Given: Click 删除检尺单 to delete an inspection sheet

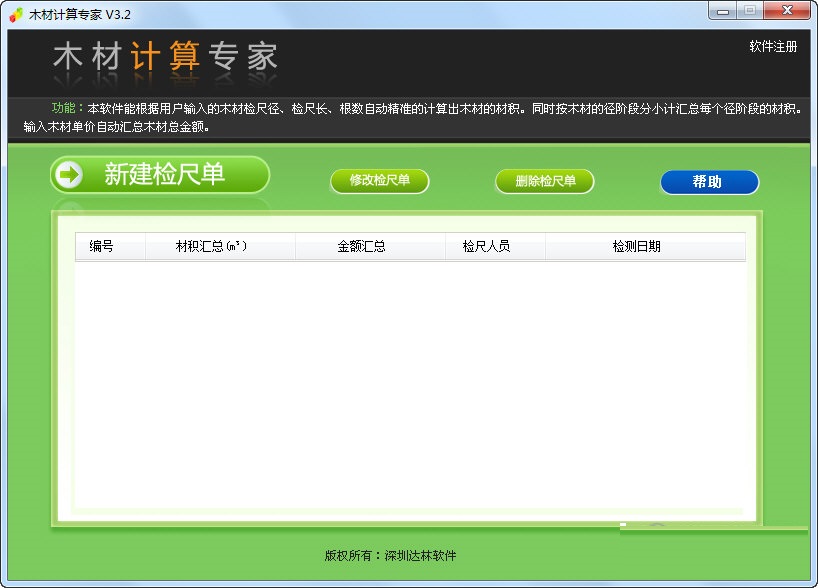Looking at the screenshot, I should [x=544, y=182].
